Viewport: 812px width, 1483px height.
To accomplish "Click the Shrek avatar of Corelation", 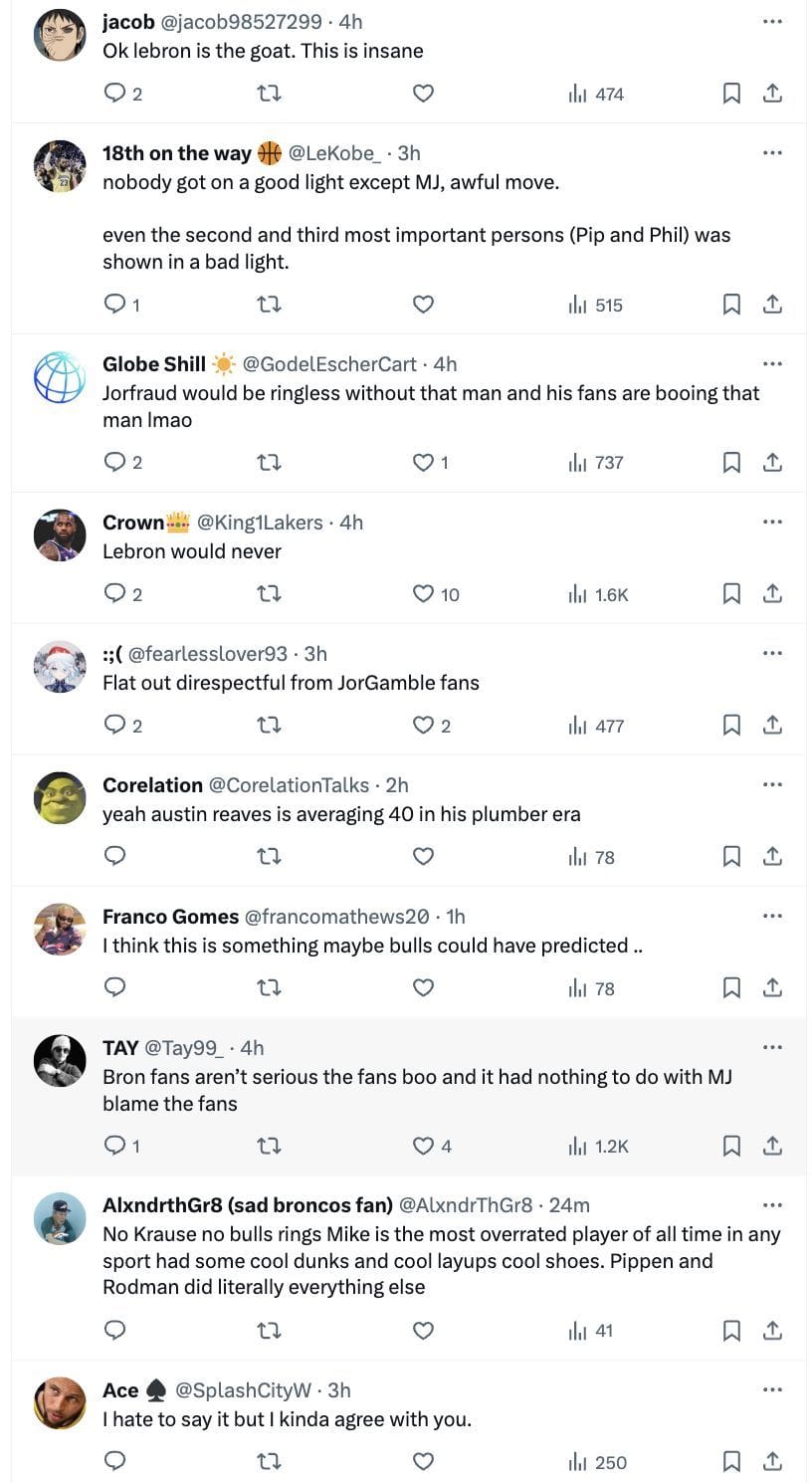I will 60,798.
